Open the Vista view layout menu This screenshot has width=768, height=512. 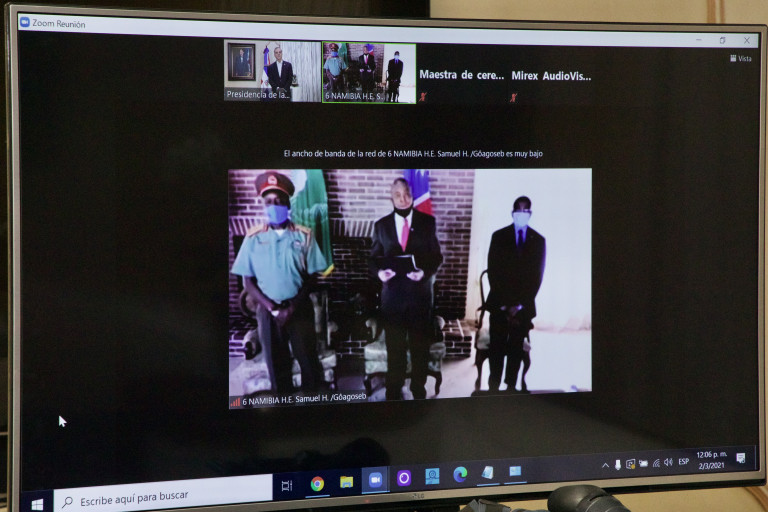(743, 58)
